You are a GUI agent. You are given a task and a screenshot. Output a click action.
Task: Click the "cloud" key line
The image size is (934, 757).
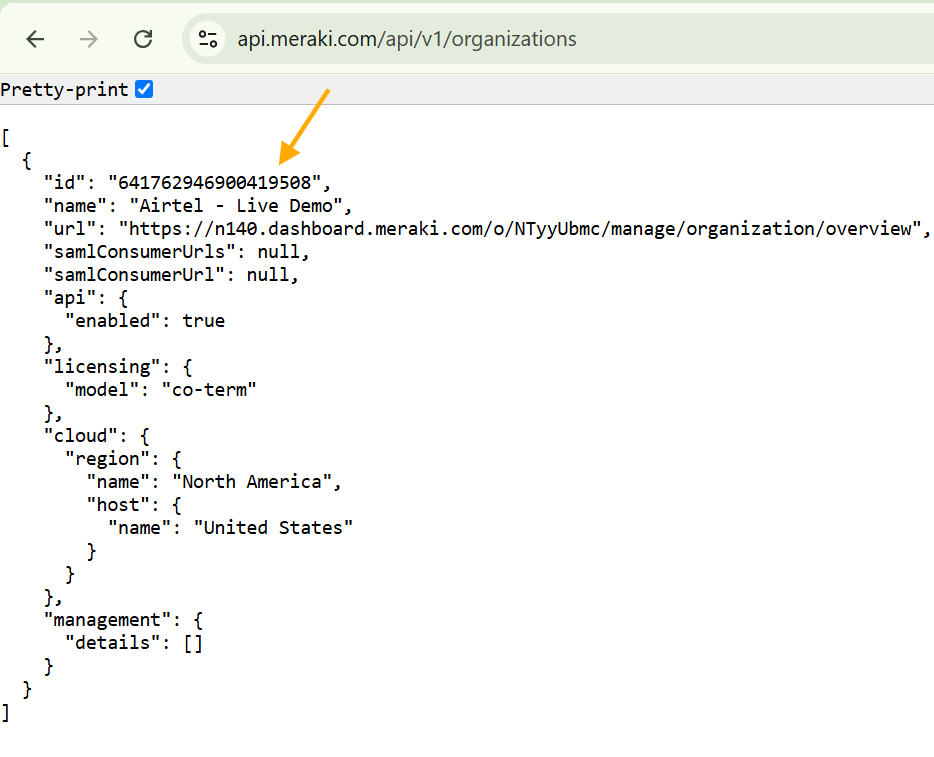click(x=96, y=436)
